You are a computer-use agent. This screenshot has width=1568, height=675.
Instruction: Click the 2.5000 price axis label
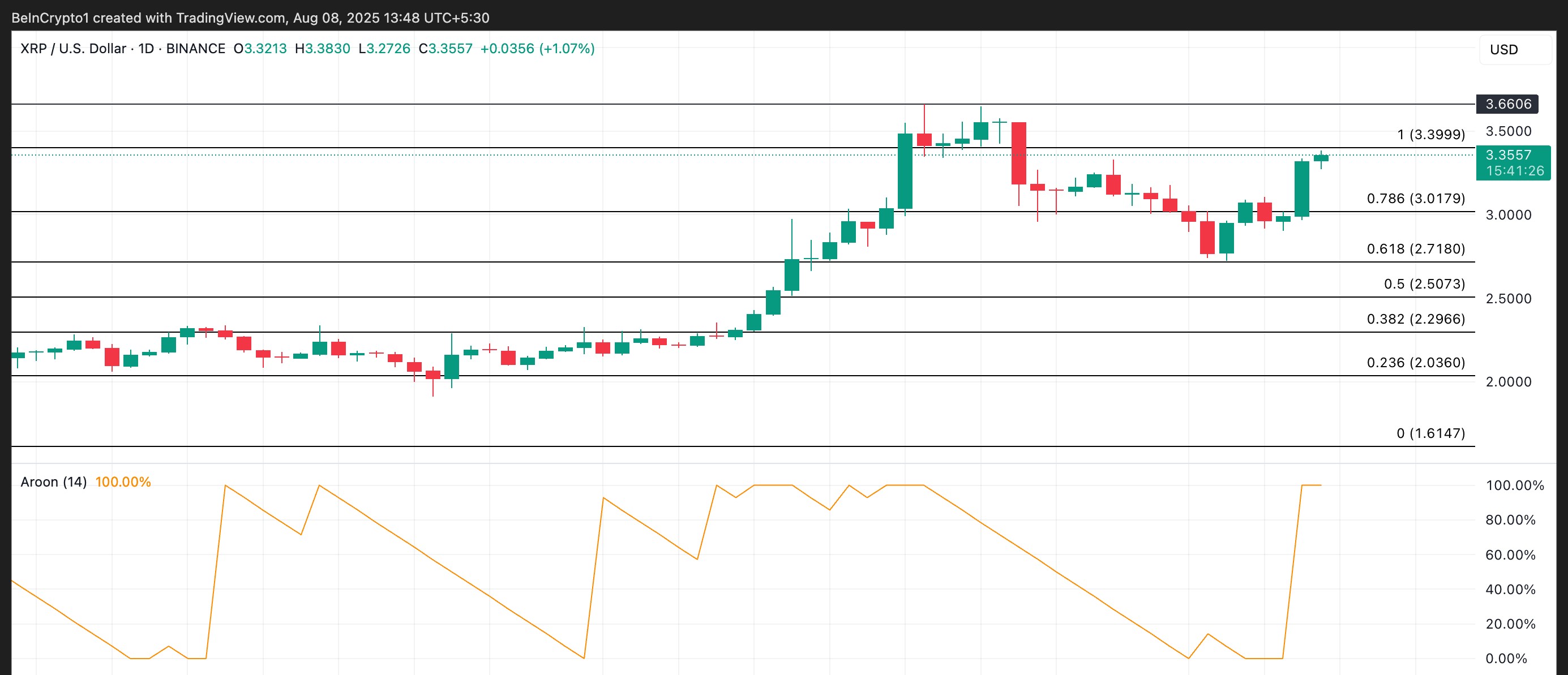[x=1509, y=298]
